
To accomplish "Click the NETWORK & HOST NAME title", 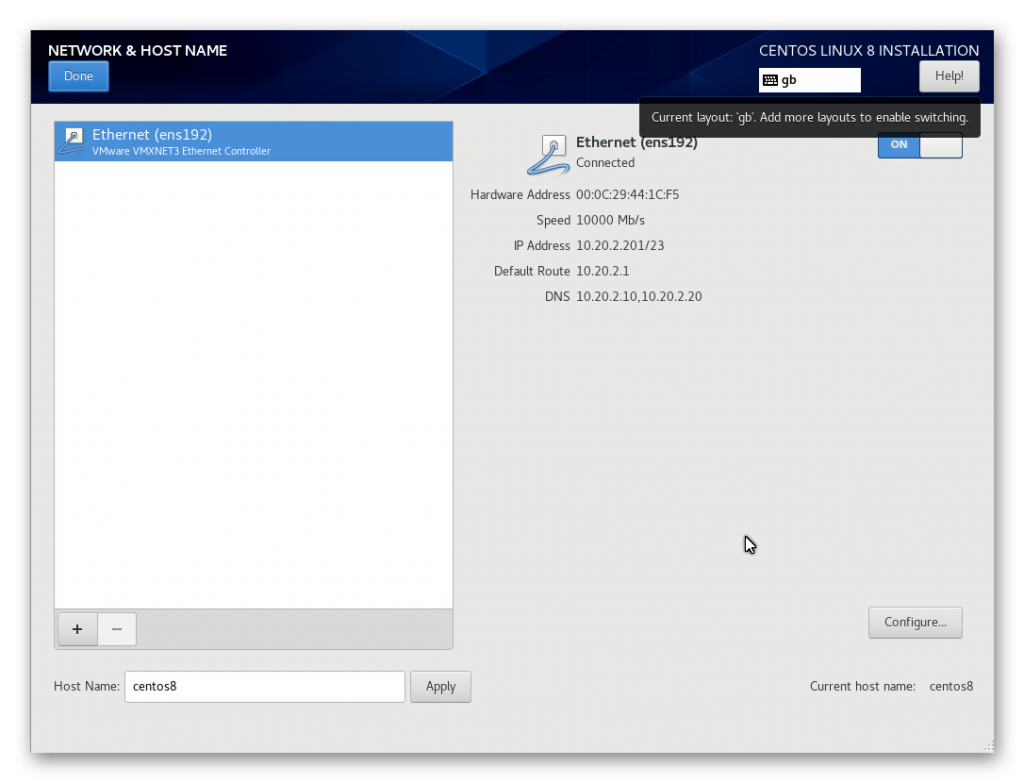I will [138, 51].
